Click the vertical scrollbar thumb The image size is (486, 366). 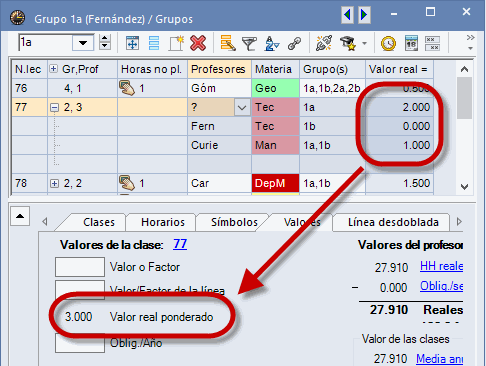[x=464, y=98]
